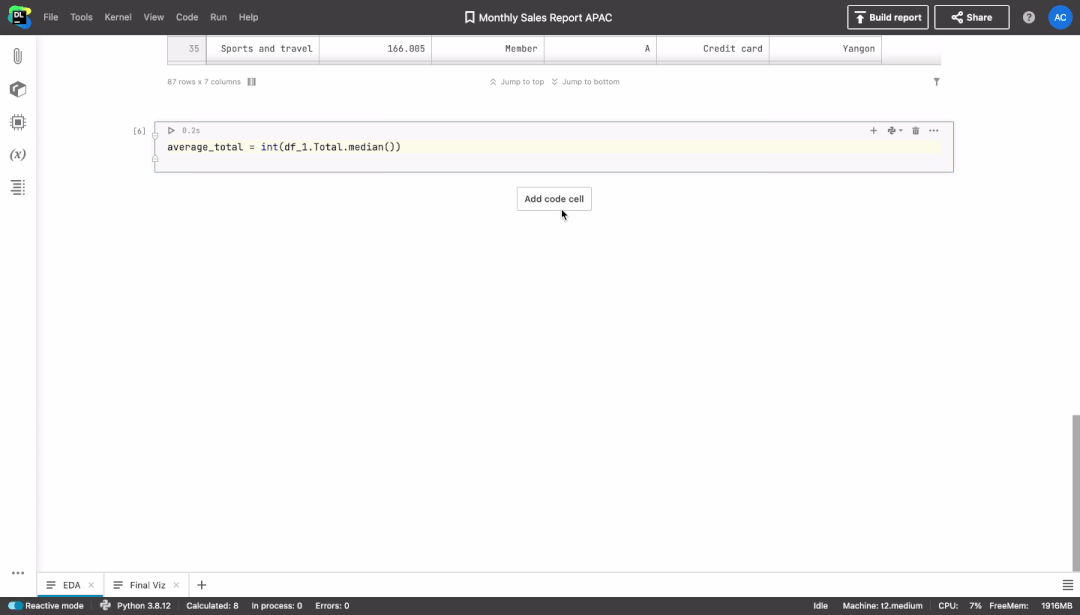This screenshot has height=615, width=1080.
Task: Click the help question mark icon
Action: (x=1028, y=17)
